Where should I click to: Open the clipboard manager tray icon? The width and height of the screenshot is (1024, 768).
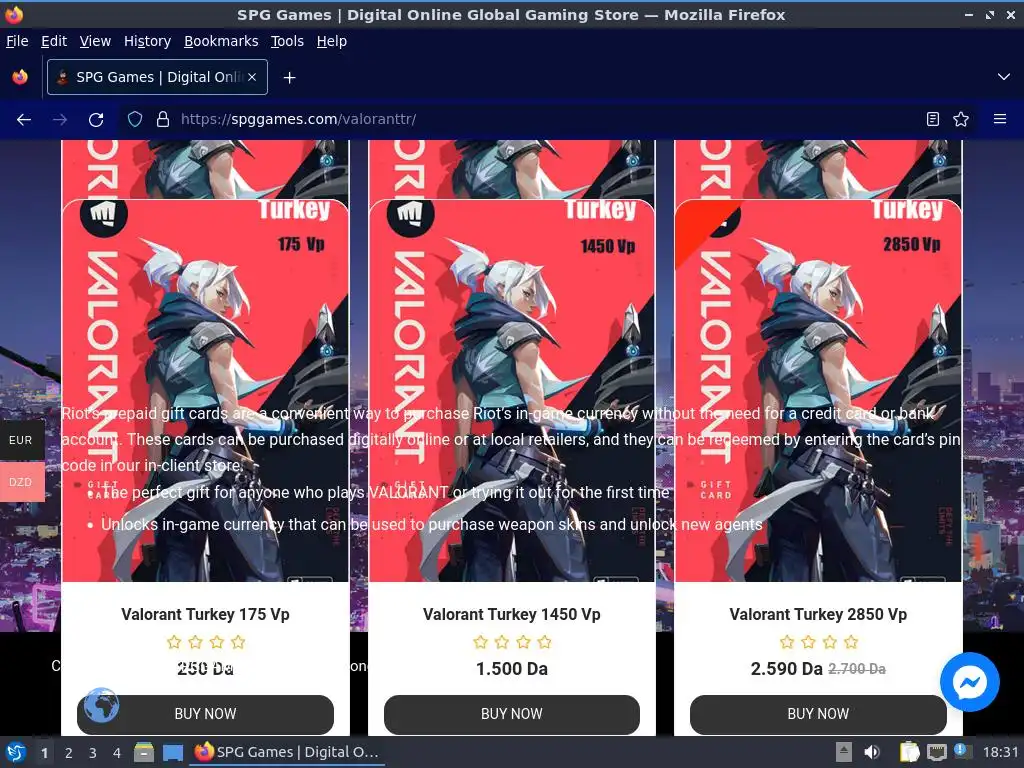coord(909,752)
